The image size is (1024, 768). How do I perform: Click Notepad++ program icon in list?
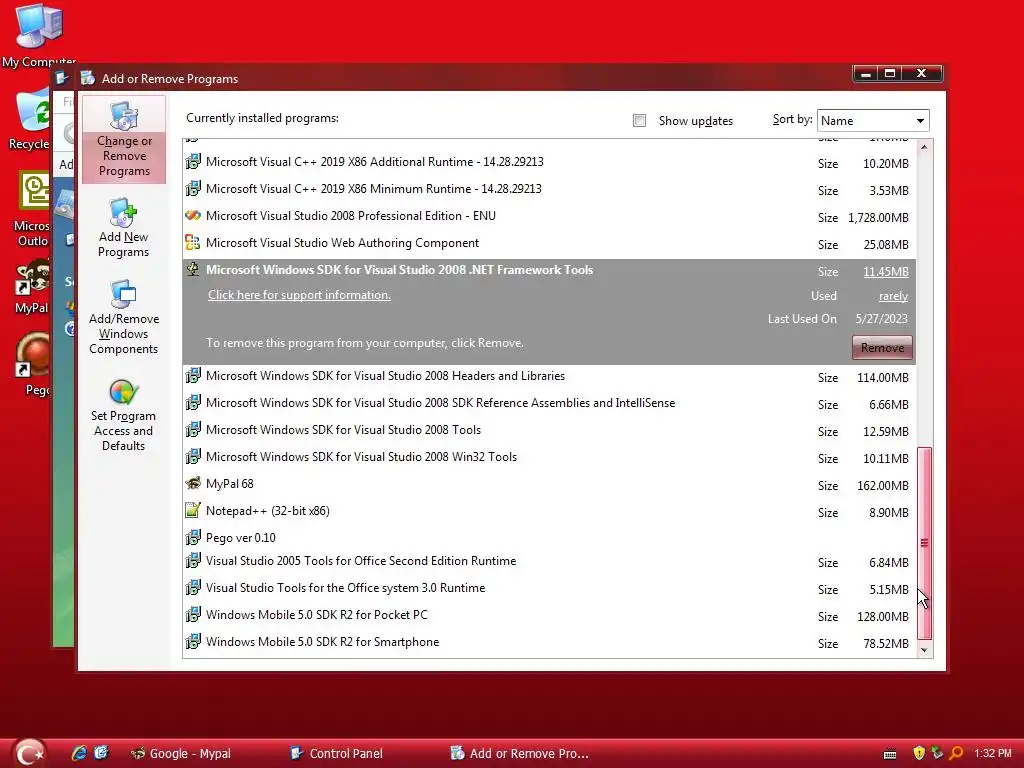coord(193,510)
